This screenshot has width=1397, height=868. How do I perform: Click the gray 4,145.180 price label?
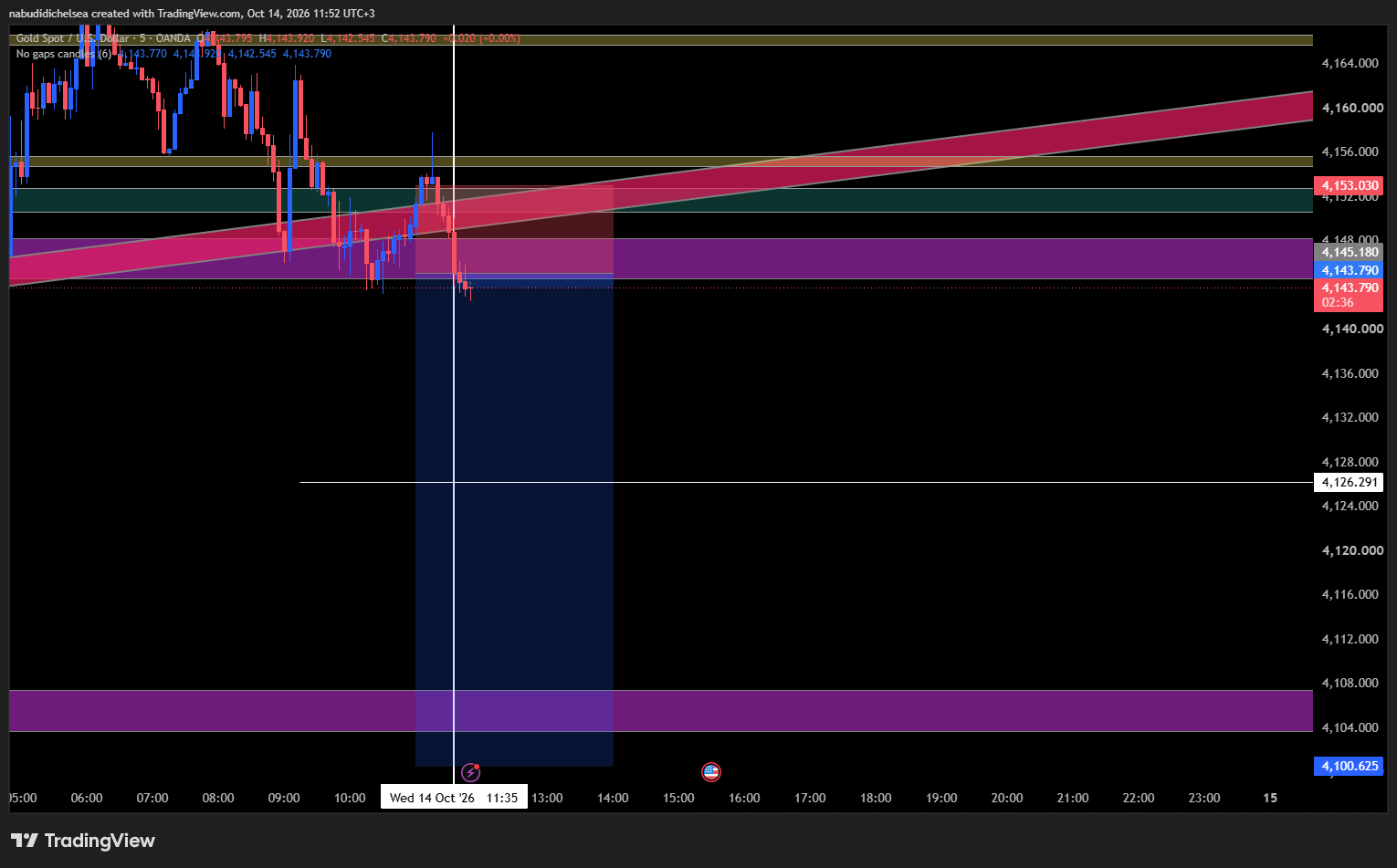click(1350, 252)
